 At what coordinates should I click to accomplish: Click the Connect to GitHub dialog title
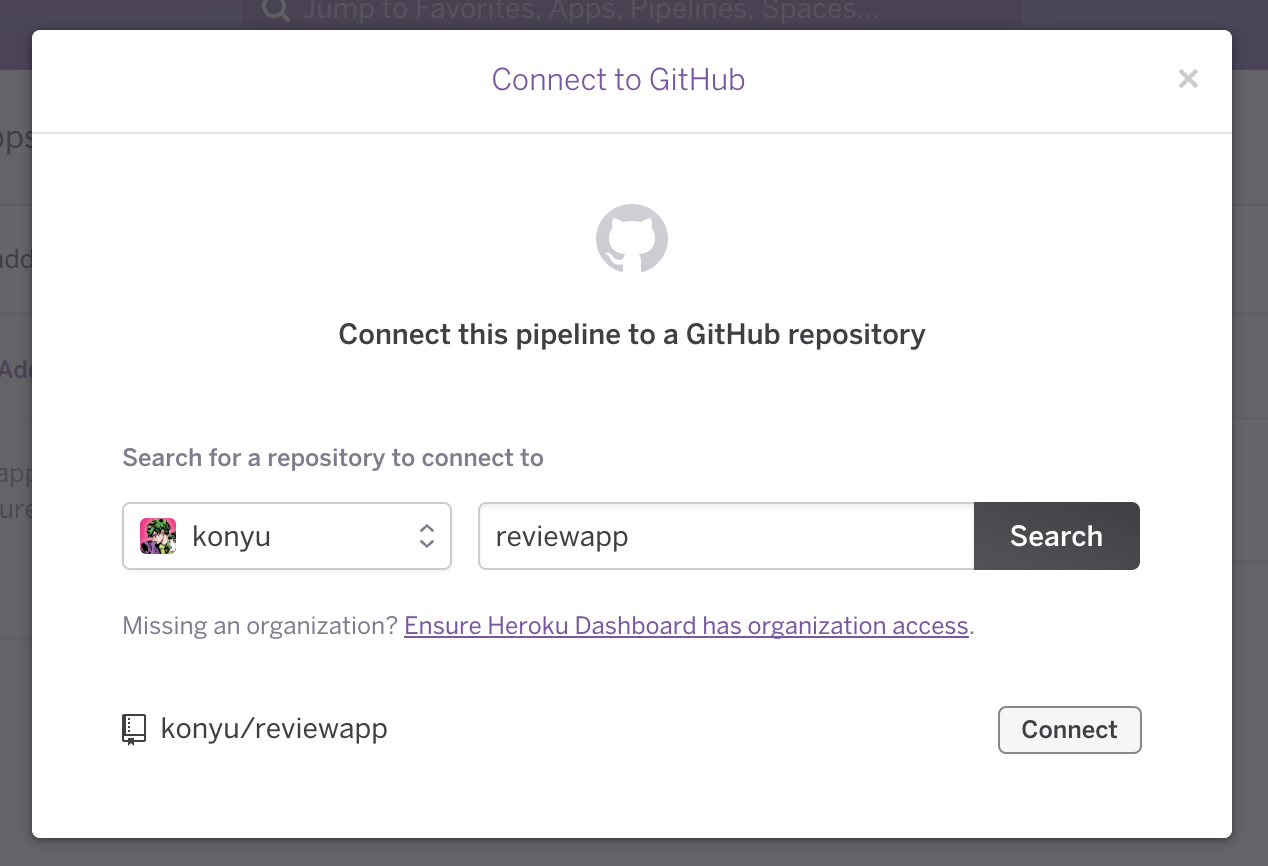click(618, 79)
